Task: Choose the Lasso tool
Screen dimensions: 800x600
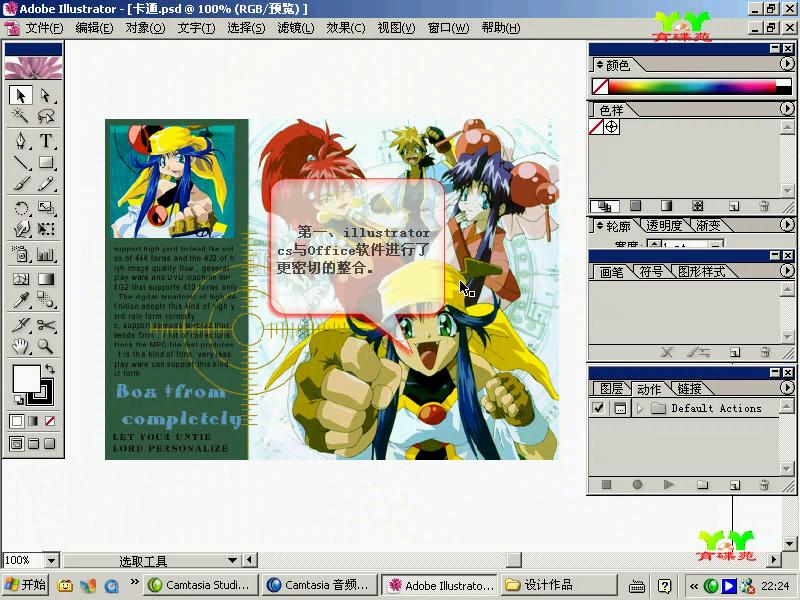Action: (x=46, y=116)
